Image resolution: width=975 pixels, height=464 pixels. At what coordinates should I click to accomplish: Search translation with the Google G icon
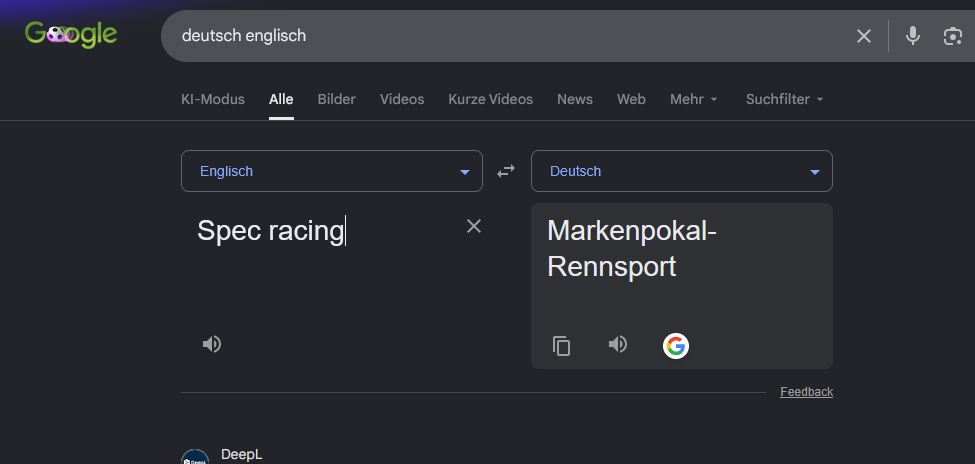click(676, 346)
